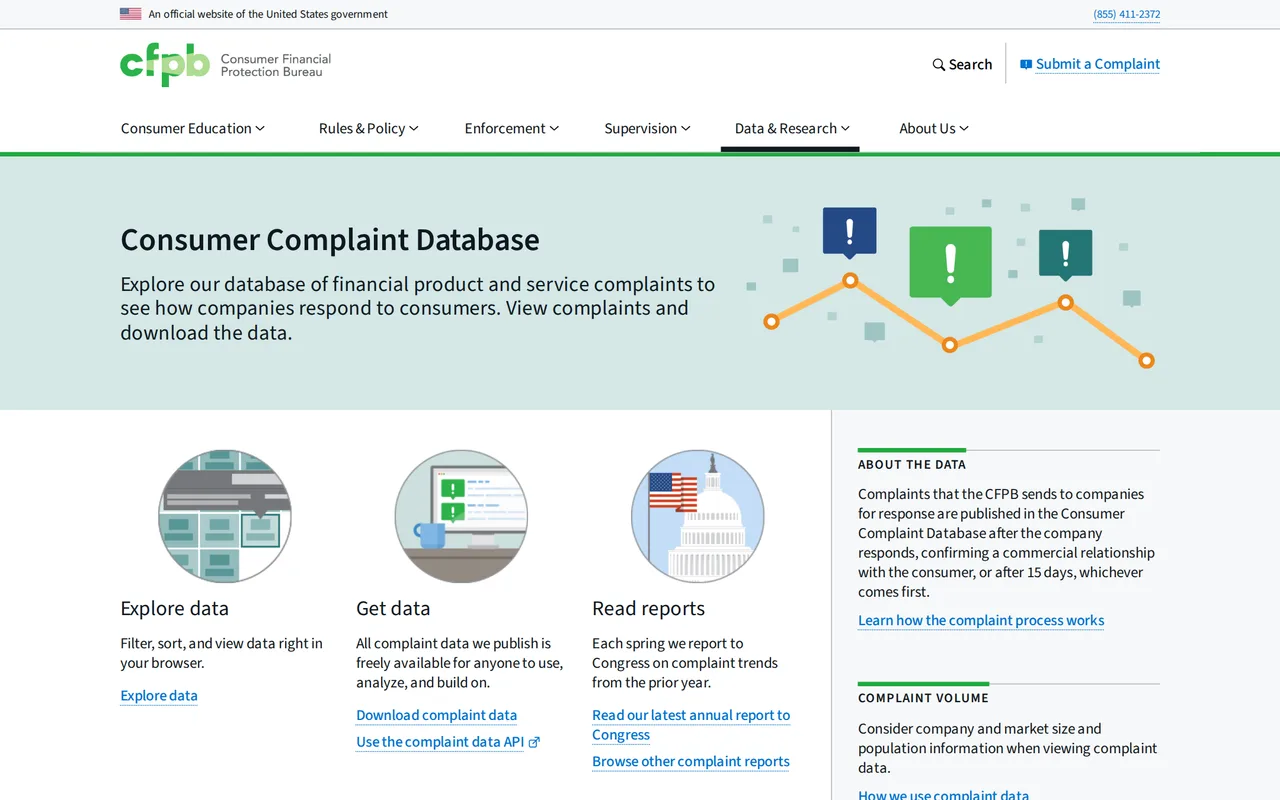Expand the Rules & Policy menu chevron
This screenshot has width=1280, height=800.
414,128
